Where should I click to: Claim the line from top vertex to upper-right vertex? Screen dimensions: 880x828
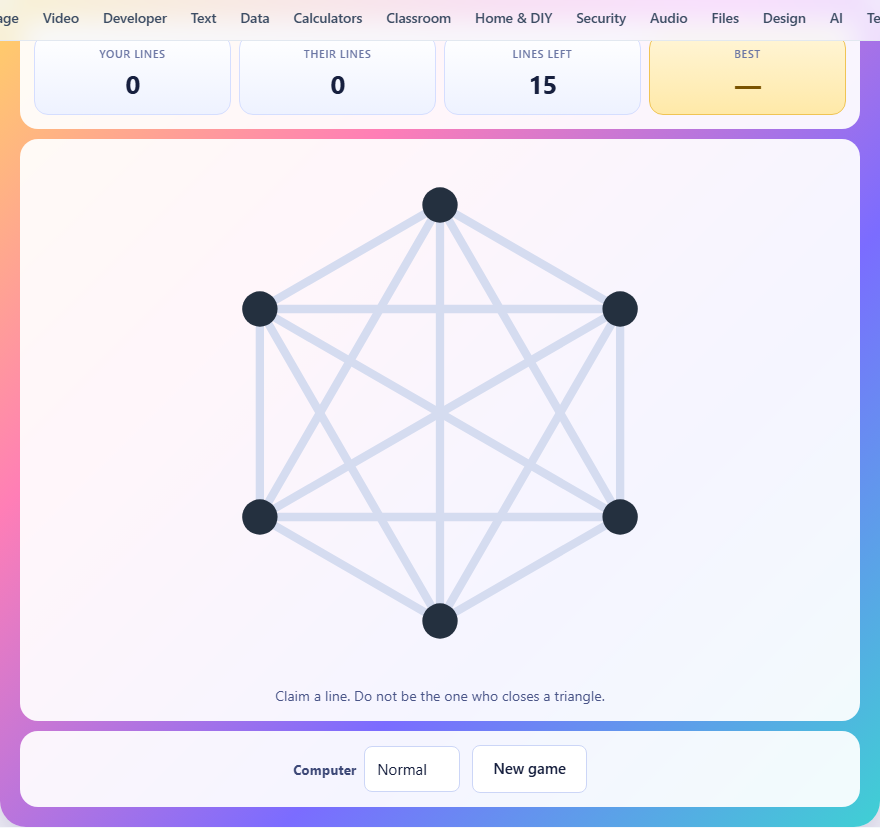(530, 257)
